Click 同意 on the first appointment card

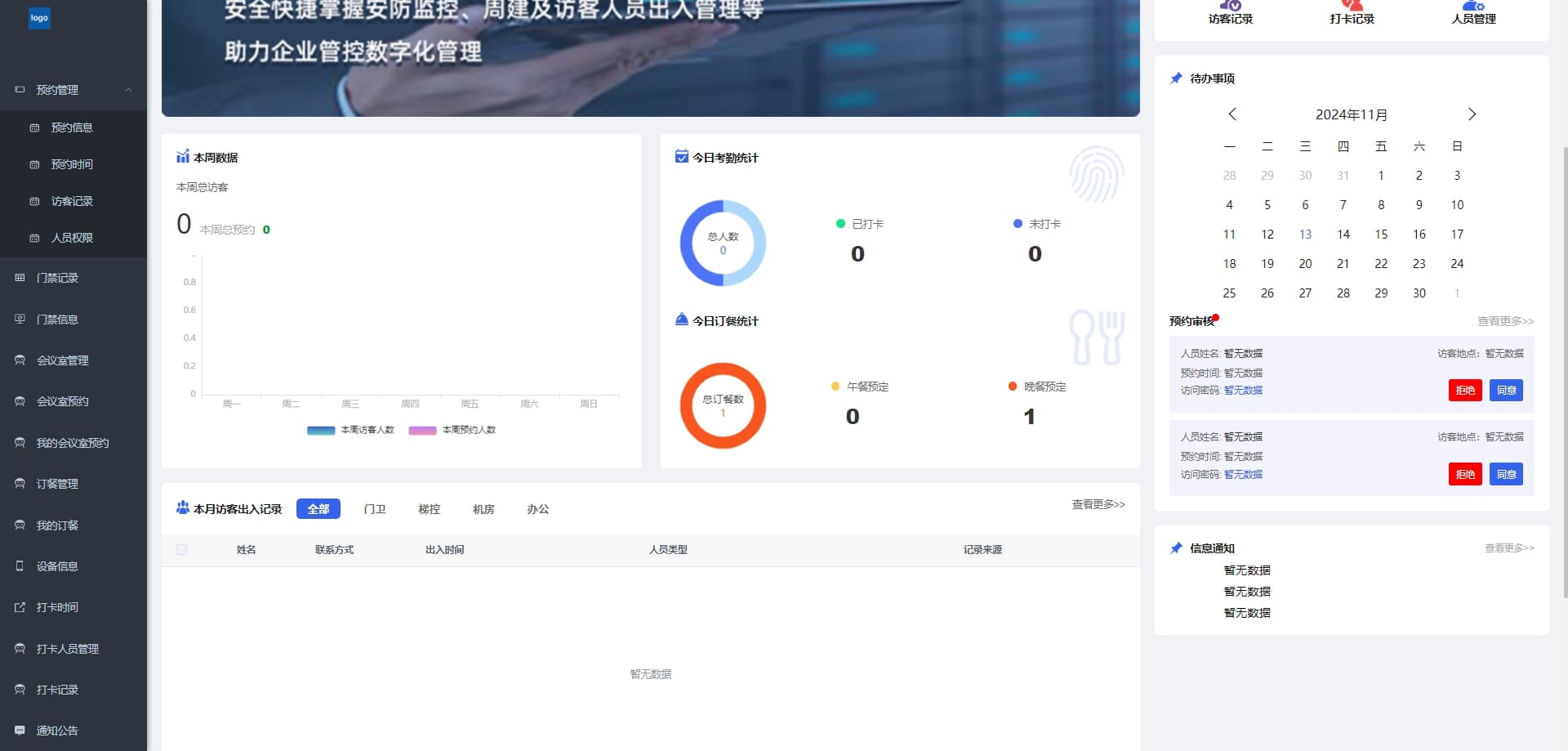(x=1507, y=391)
